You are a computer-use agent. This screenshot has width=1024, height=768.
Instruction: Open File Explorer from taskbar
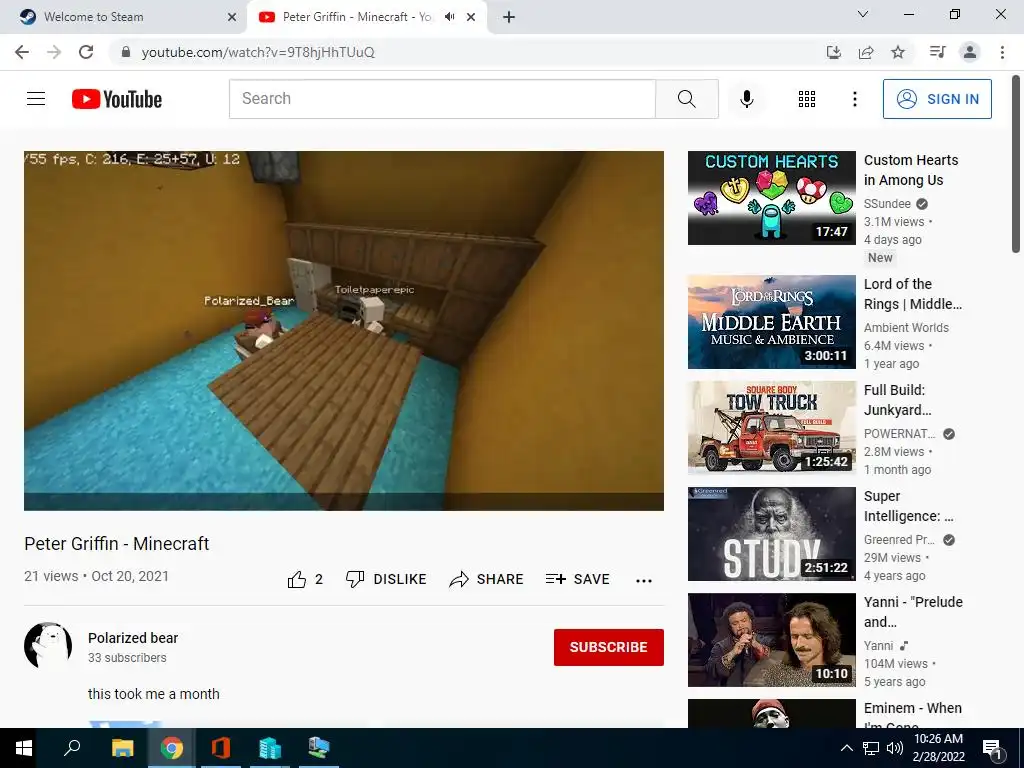pos(122,748)
